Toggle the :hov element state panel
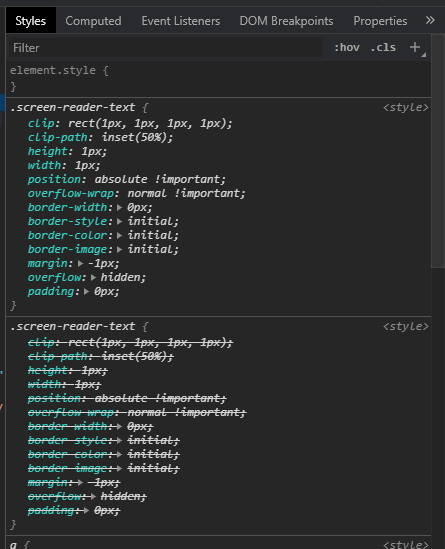 point(347,47)
